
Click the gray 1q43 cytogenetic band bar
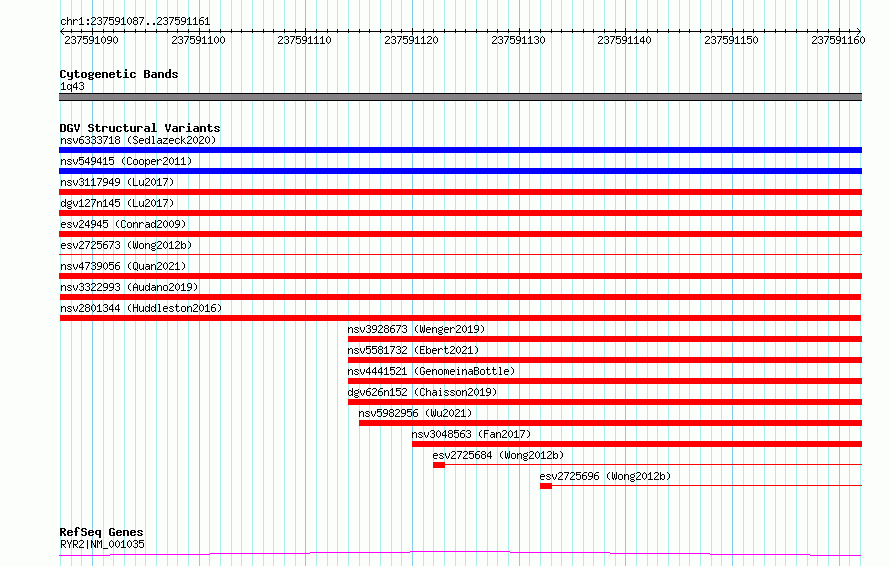click(460, 97)
